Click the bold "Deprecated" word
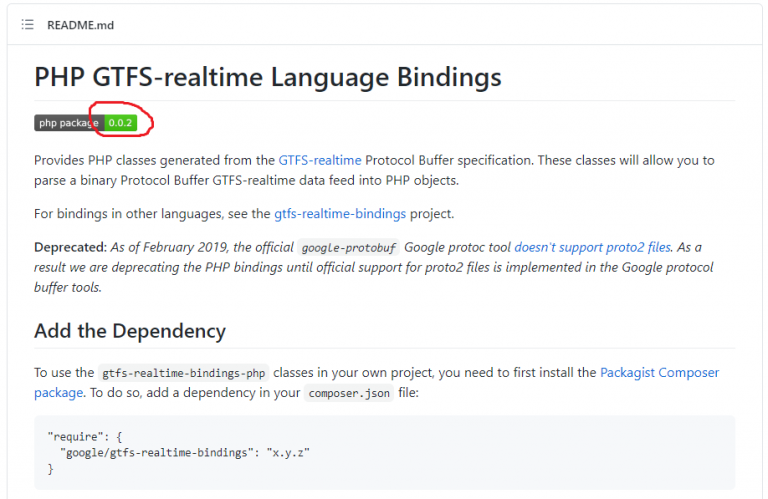The image size is (768, 499). pyautogui.click(x=69, y=246)
